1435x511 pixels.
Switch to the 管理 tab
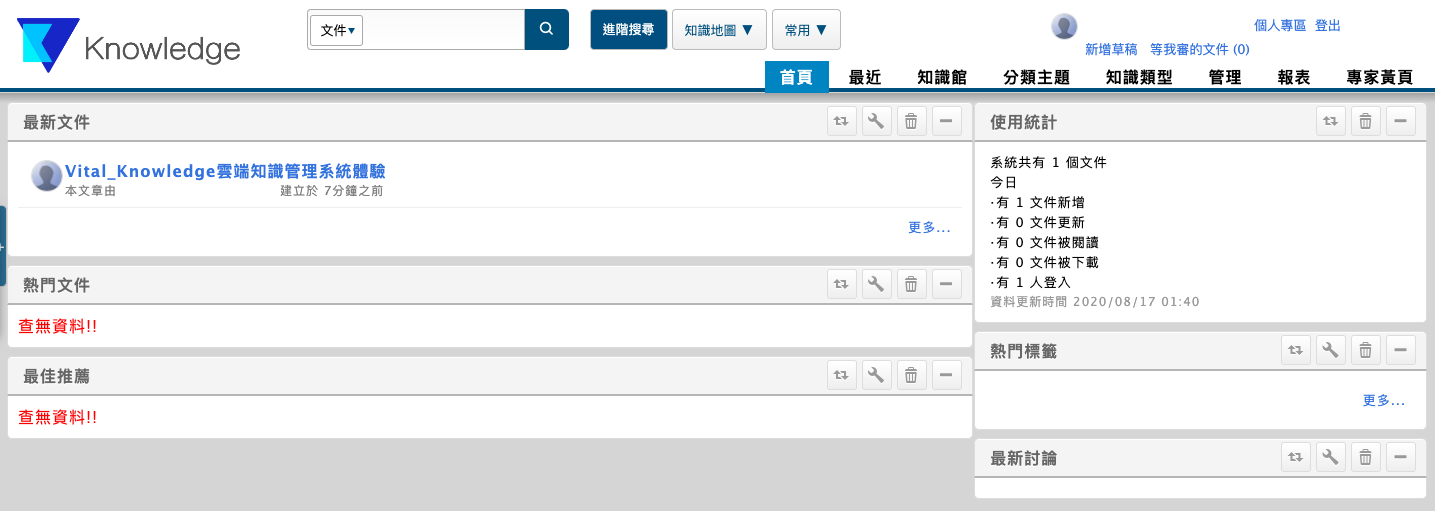[x=1225, y=77]
